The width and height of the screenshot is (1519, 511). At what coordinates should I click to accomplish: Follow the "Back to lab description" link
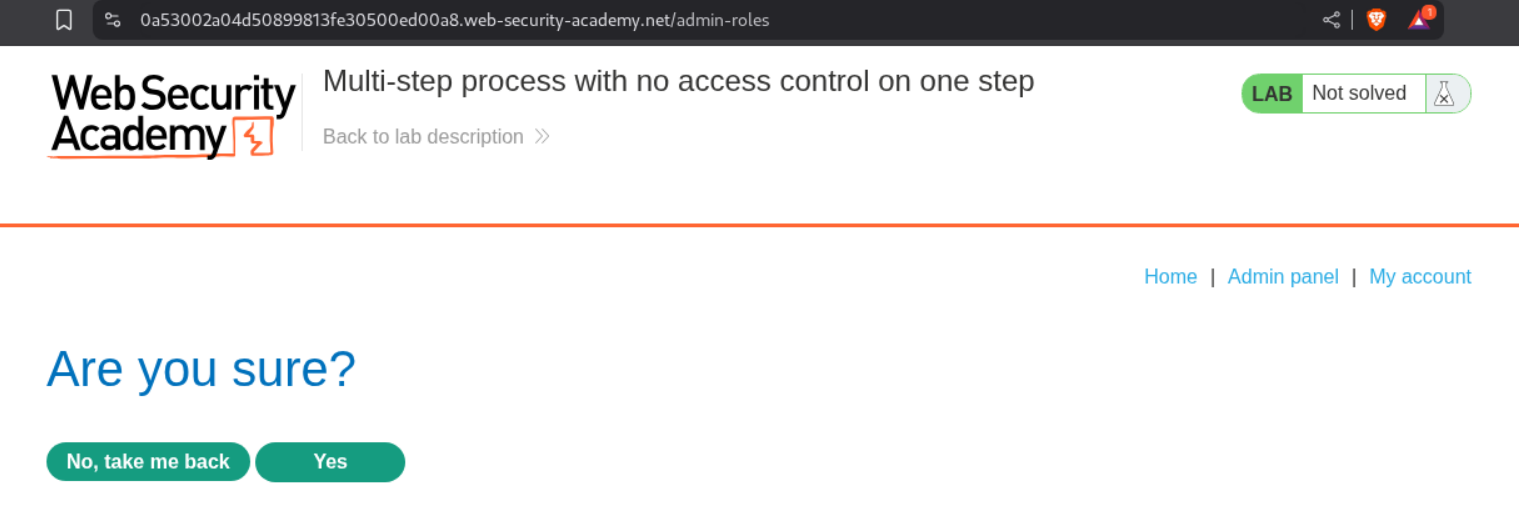coord(423,136)
